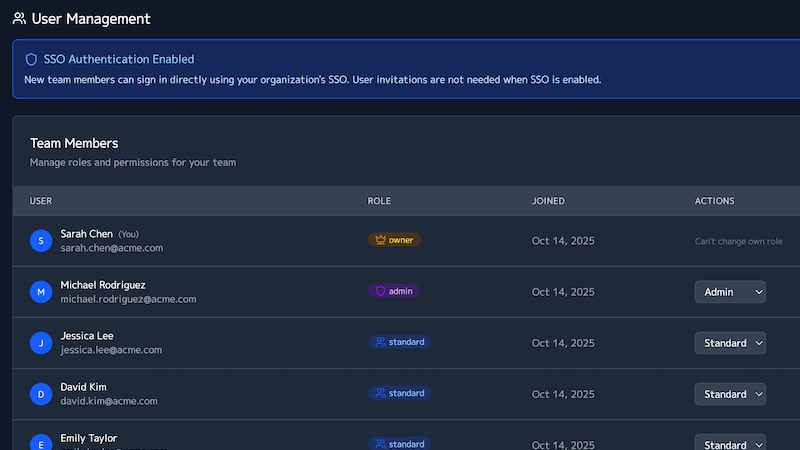Click the crown owner role badge
Image resolution: width=800 pixels, height=450 pixels.
click(394, 240)
